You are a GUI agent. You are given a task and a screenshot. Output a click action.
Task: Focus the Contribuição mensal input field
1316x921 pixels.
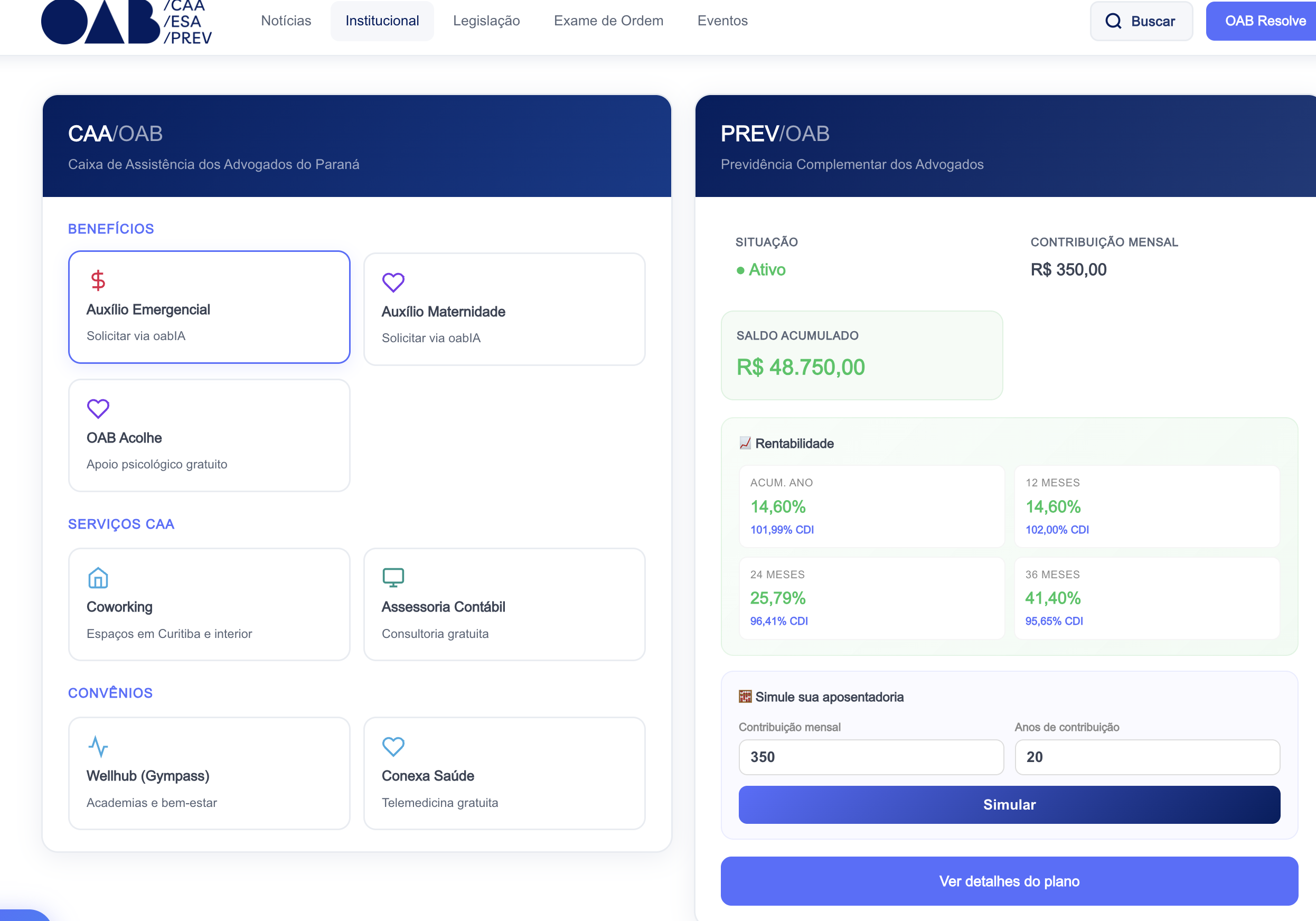871,757
